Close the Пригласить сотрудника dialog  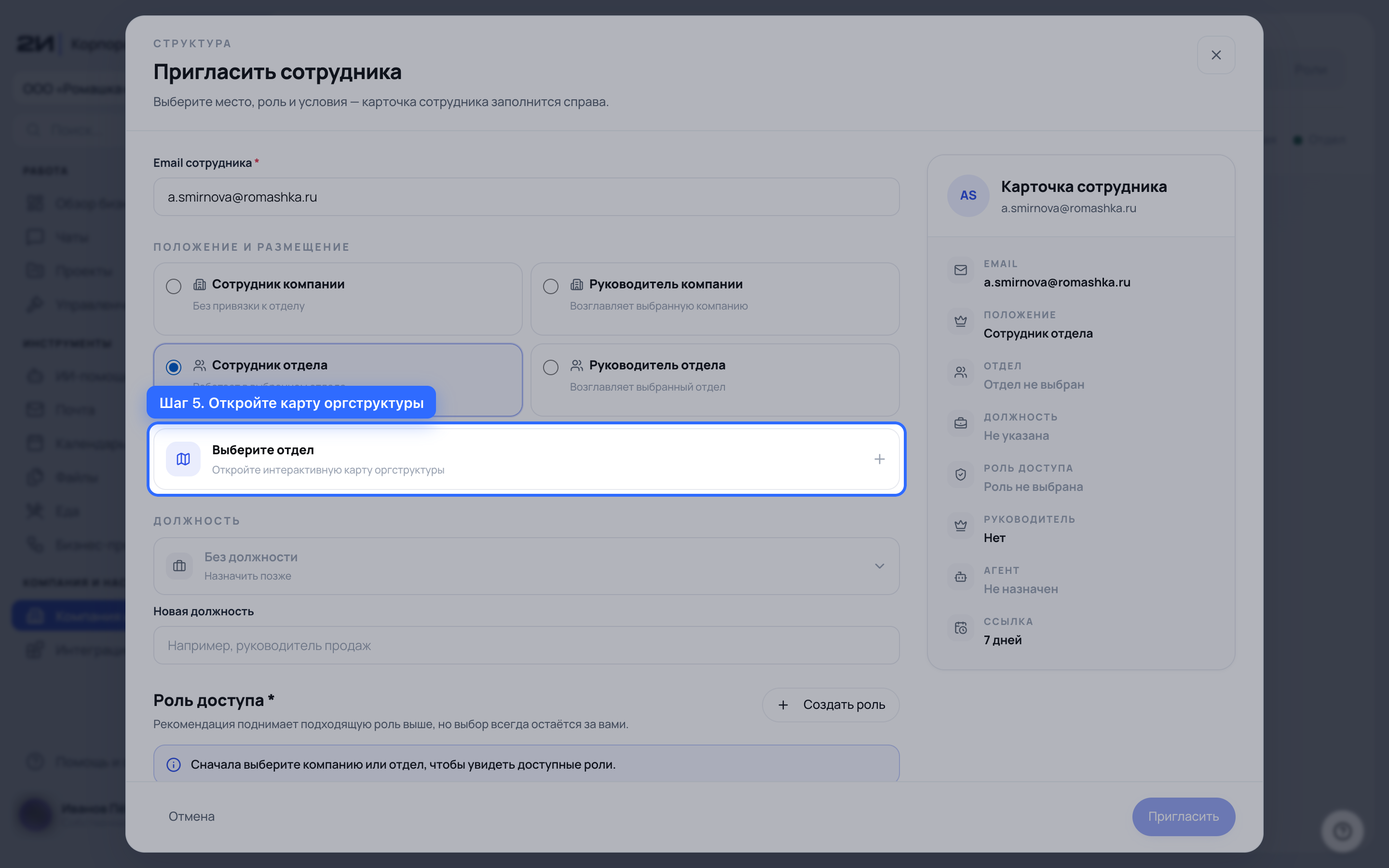[x=1216, y=55]
